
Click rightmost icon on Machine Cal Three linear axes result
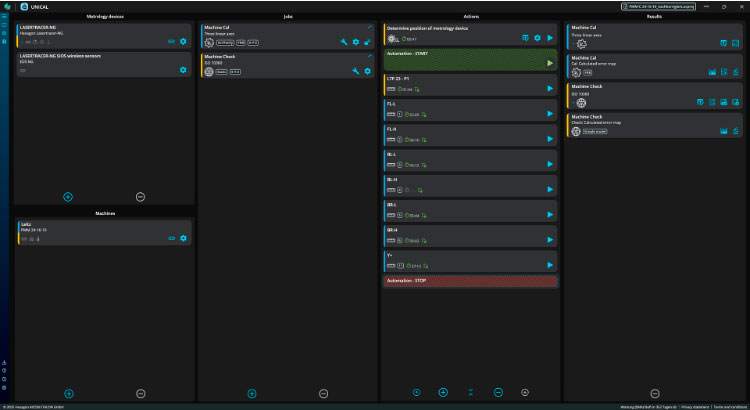tap(736, 43)
